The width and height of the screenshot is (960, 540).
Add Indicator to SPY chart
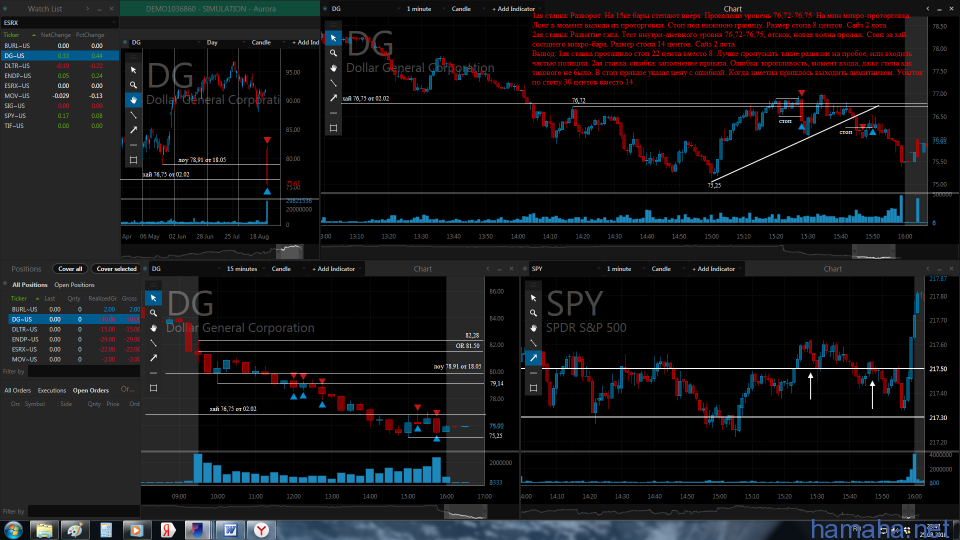click(x=714, y=269)
